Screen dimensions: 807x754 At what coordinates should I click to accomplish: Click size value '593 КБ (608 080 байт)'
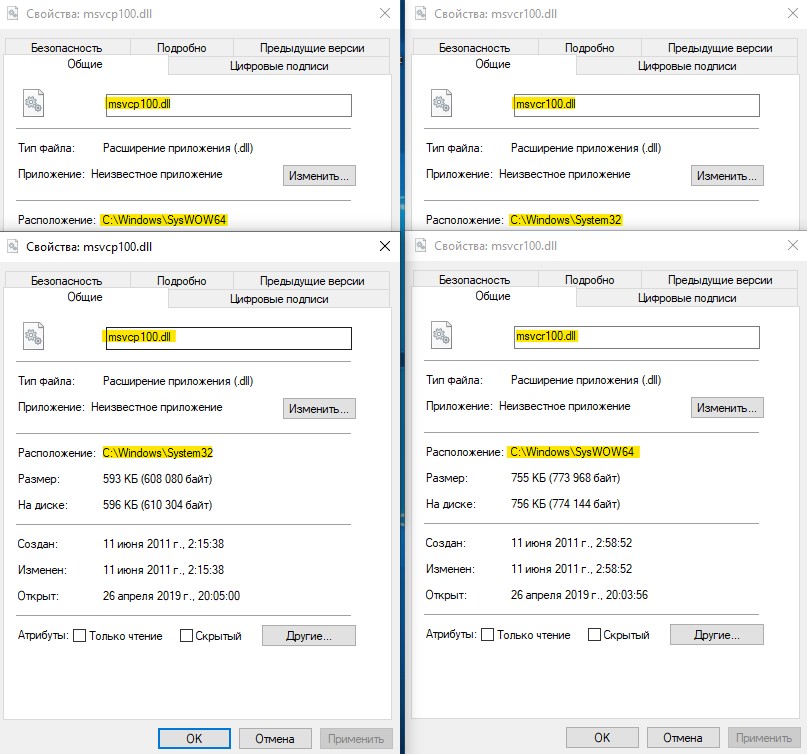click(157, 479)
